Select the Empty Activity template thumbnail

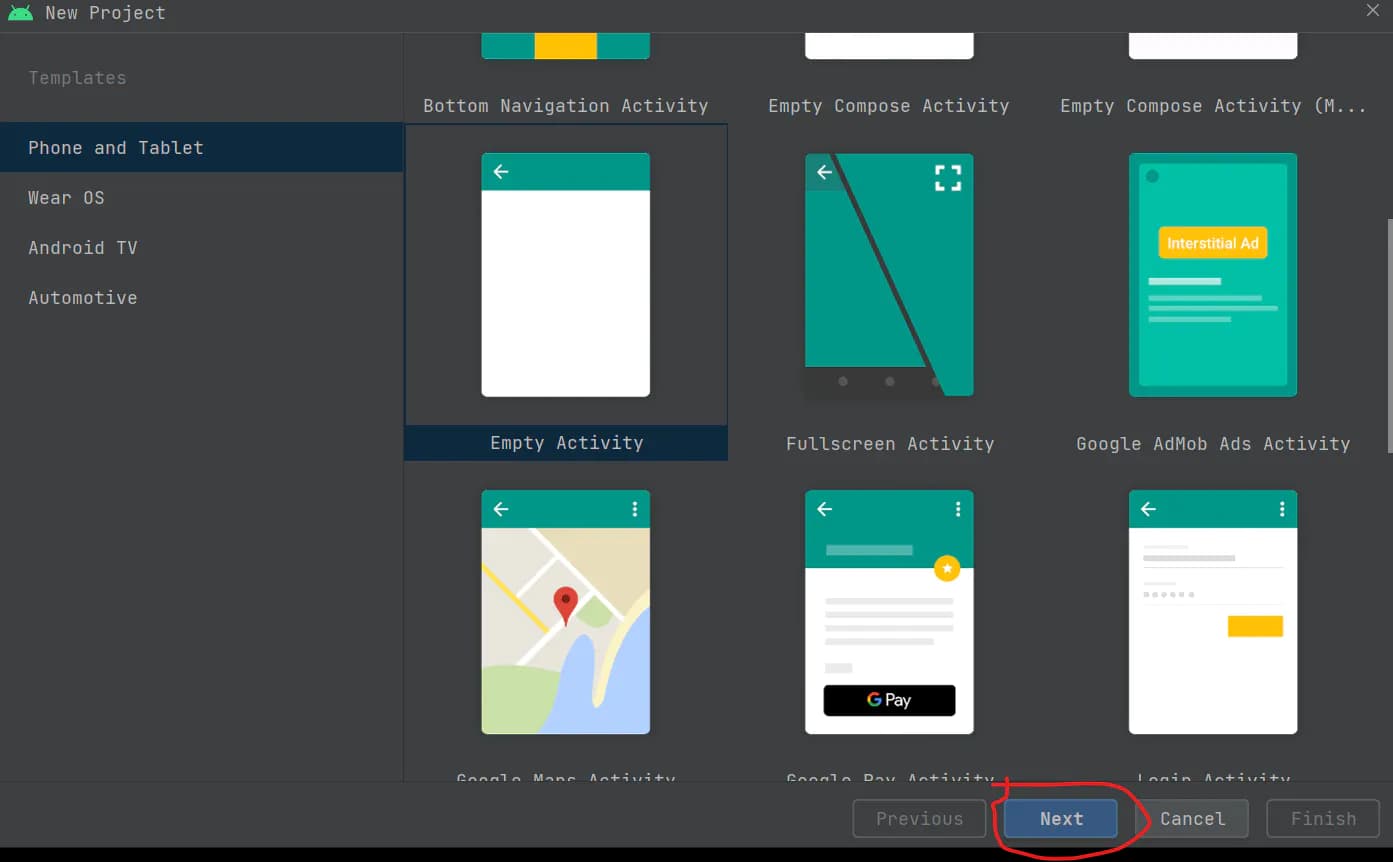pos(565,275)
